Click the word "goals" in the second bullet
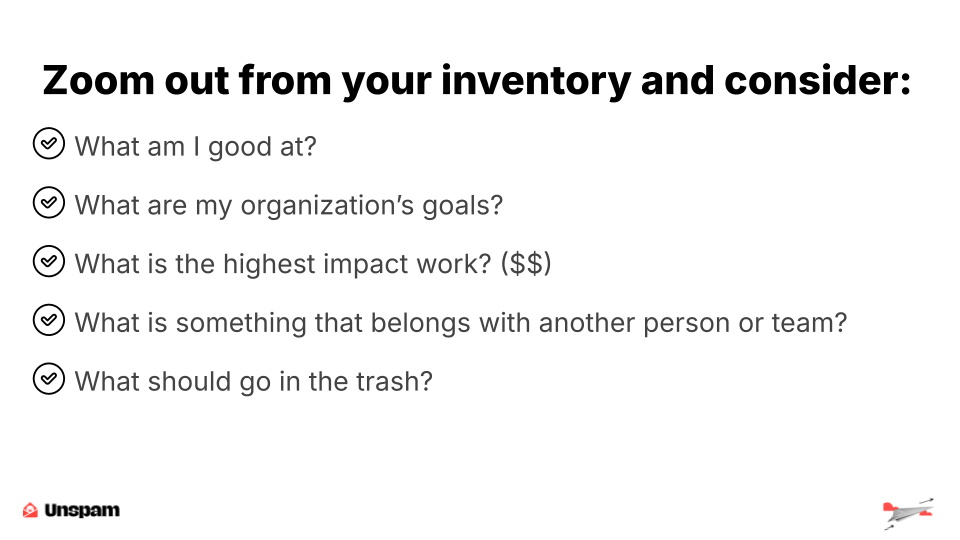 (455, 207)
